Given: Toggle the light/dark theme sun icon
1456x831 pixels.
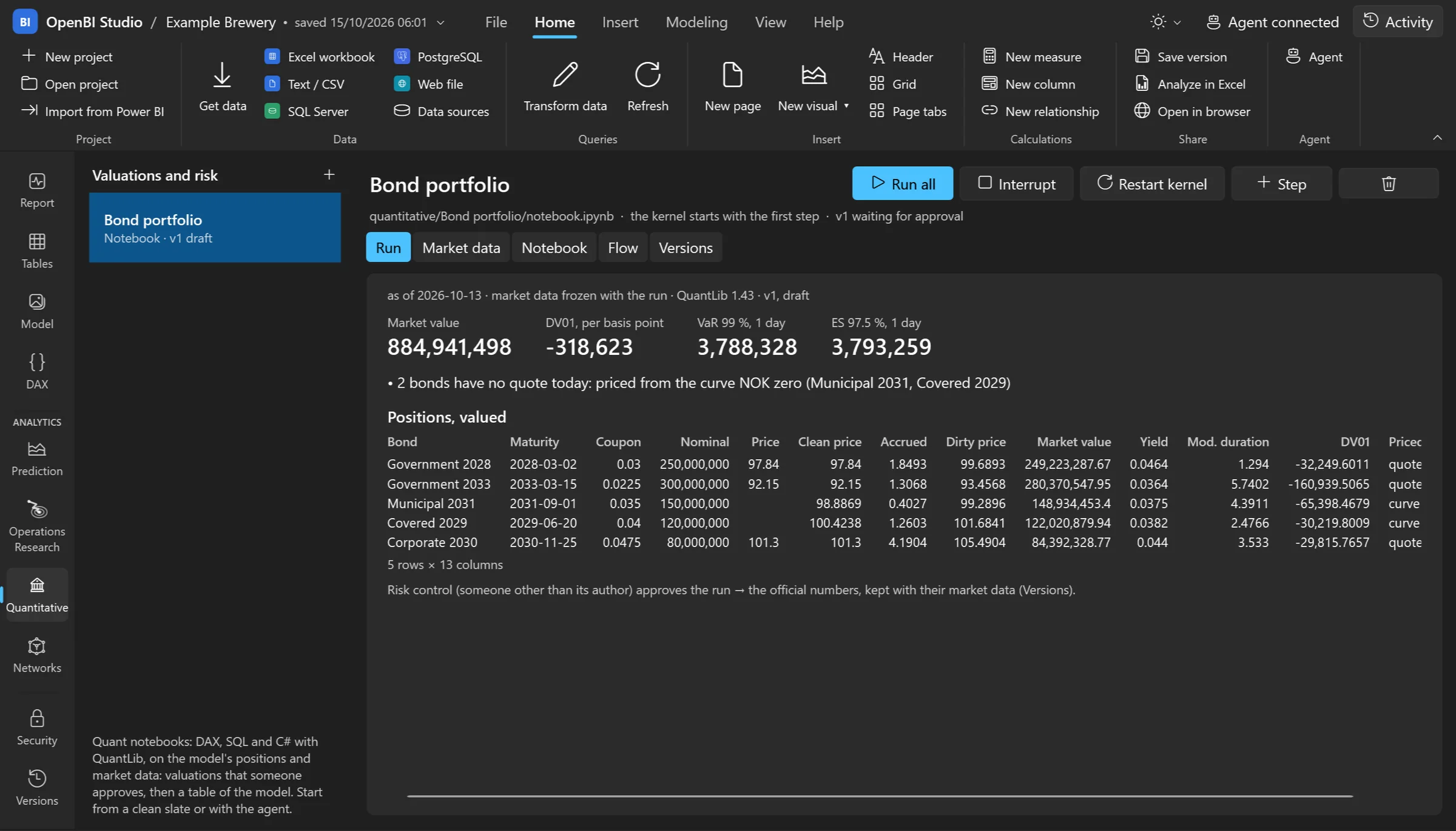Looking at the screenshot, I should 1158,22.
